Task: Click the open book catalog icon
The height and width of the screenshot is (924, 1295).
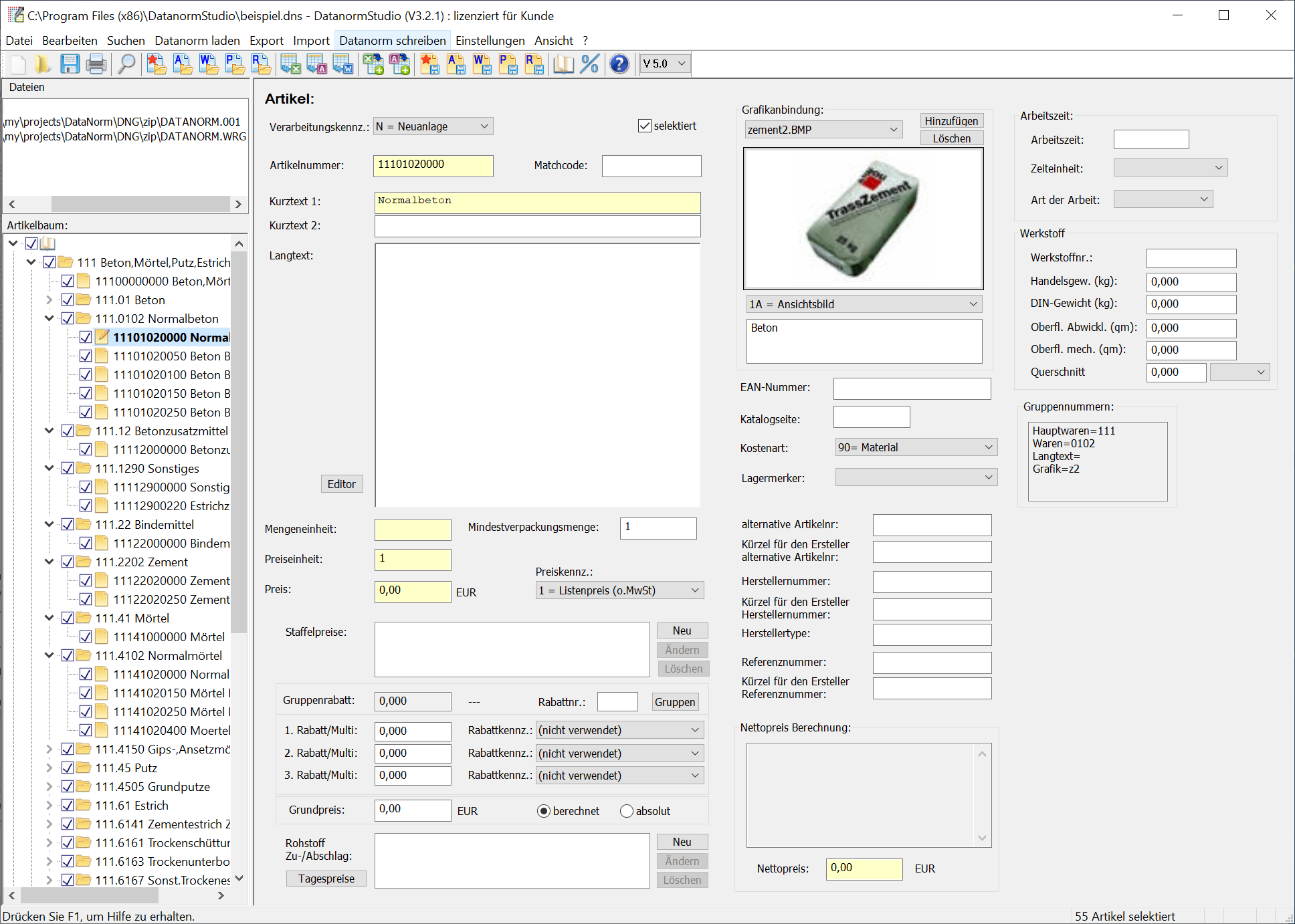Action: (x=563, y=64)
